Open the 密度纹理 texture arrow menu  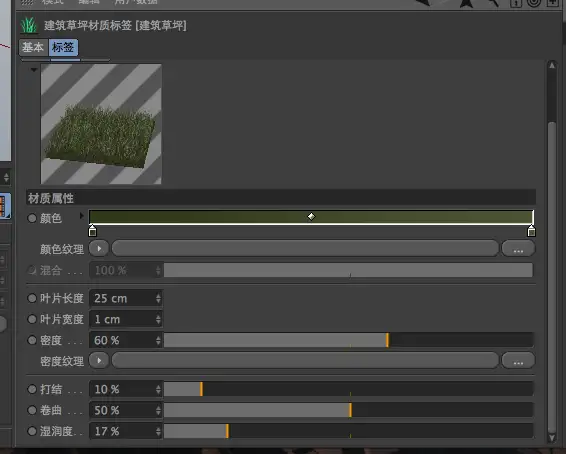coord(99,361)
